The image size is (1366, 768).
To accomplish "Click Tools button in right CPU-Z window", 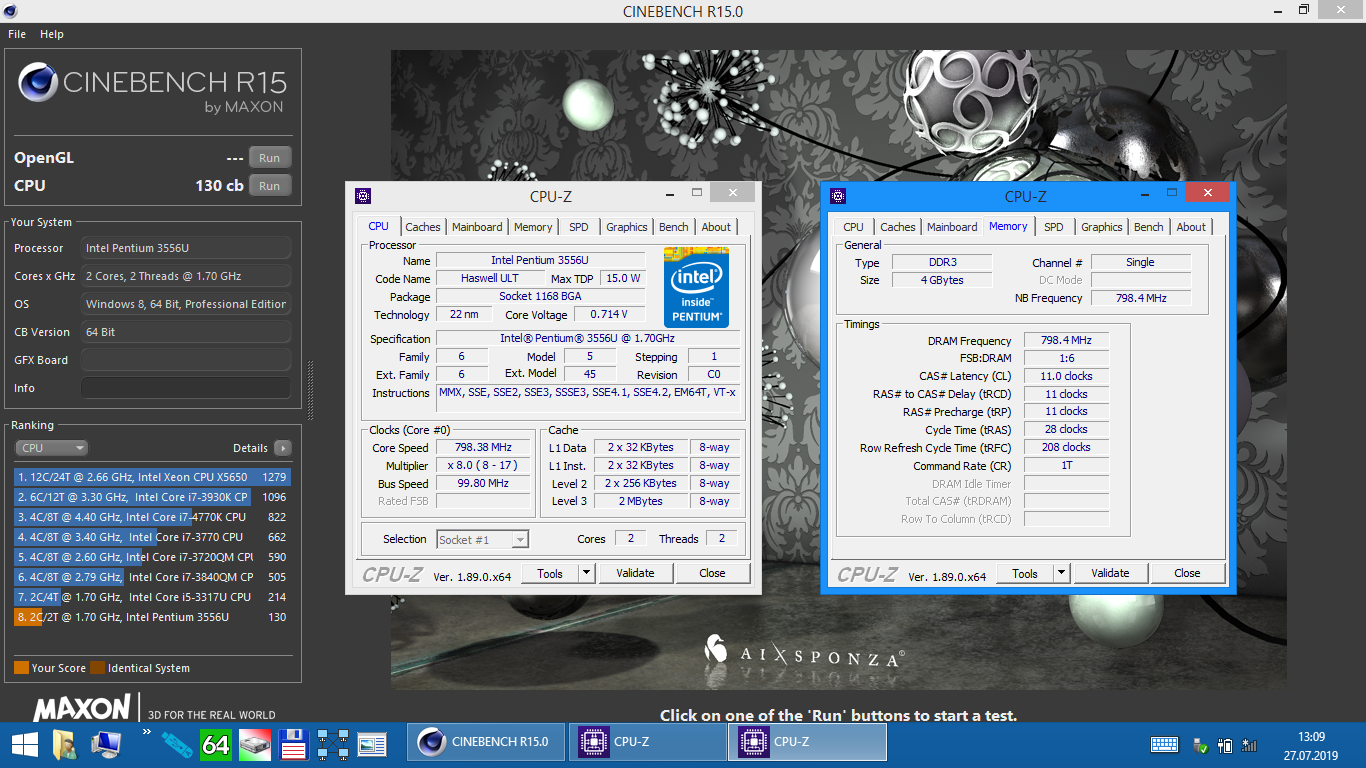I will pyautogui.click(x=1025, y=573).
